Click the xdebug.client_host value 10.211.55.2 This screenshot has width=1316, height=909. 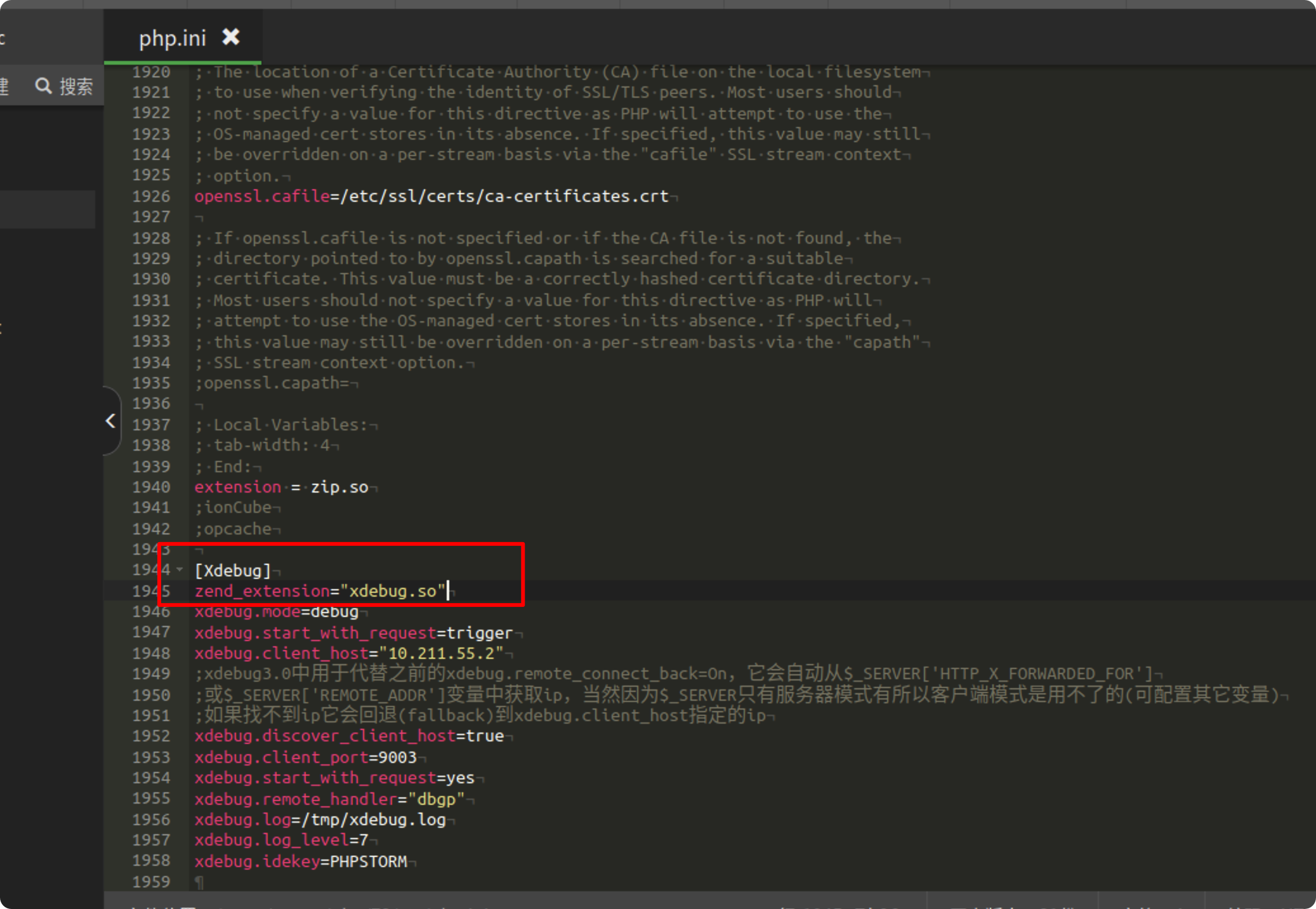click(442, 653)
